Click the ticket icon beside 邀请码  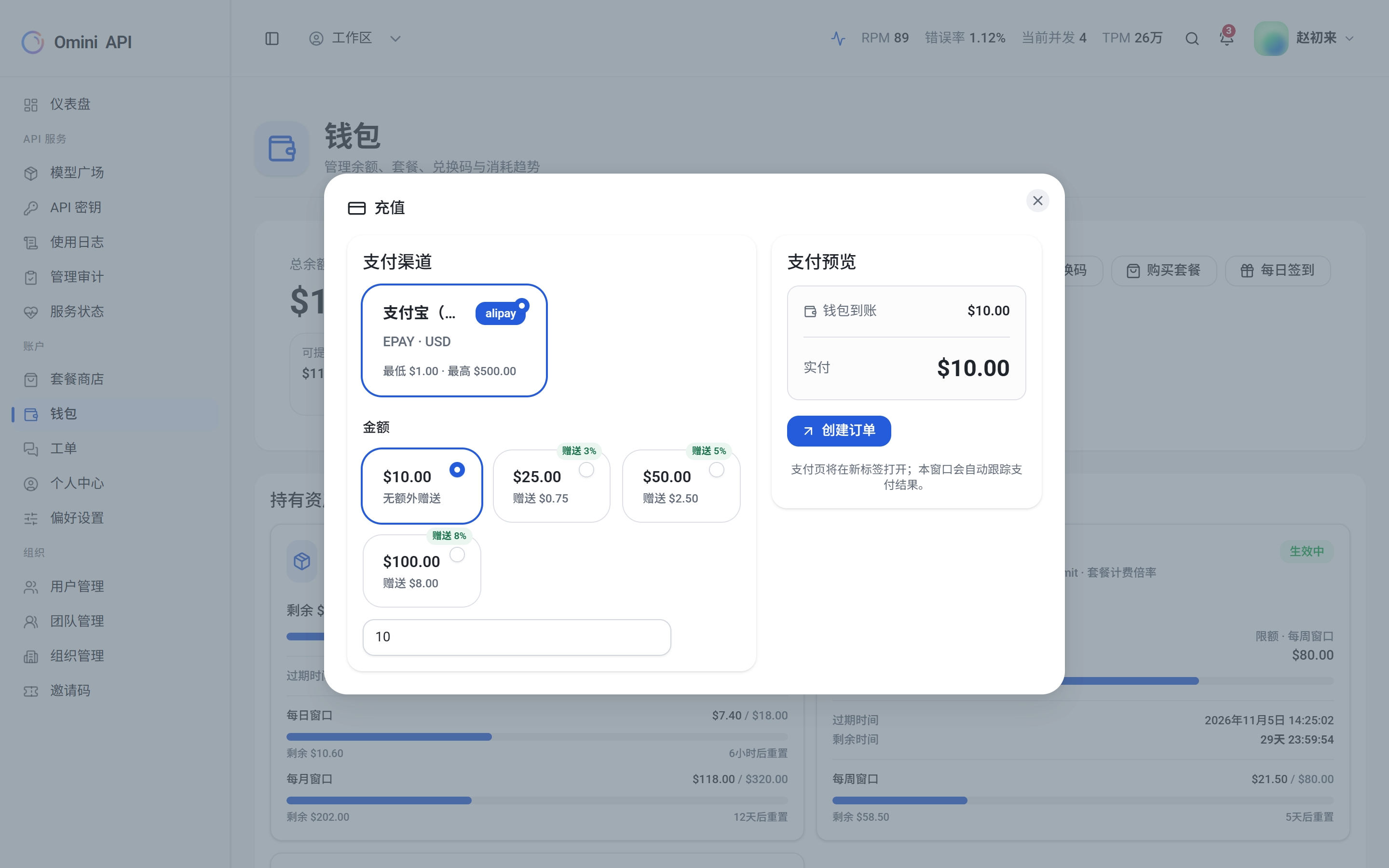pos(31,691)
